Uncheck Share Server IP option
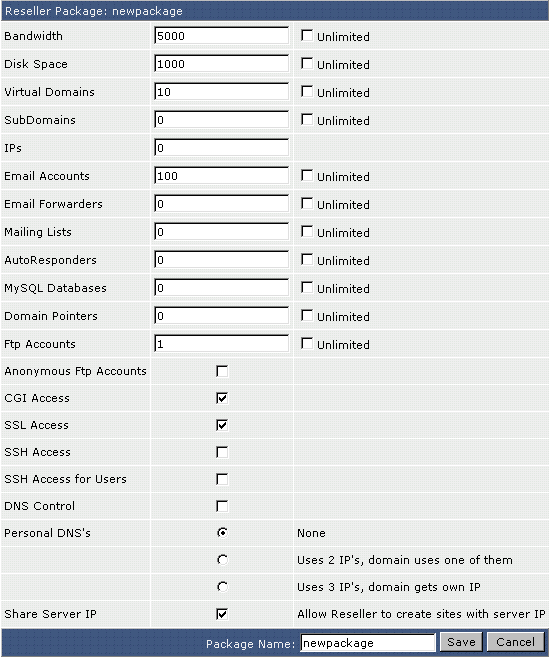Viewport: 552px width, 661px height. [222, 614]
